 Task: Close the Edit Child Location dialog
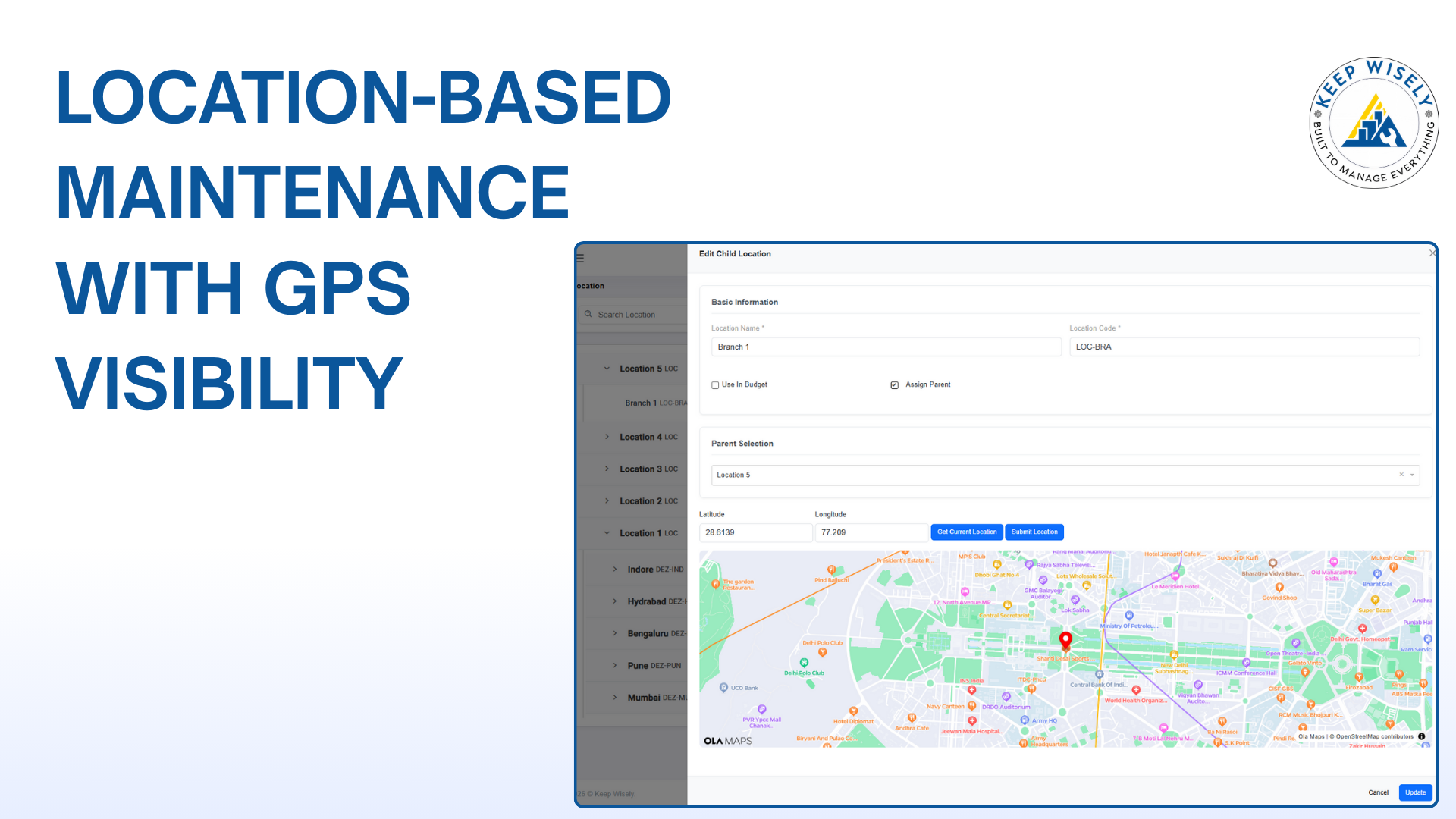pyautogui.click(x=1431, y=253)
